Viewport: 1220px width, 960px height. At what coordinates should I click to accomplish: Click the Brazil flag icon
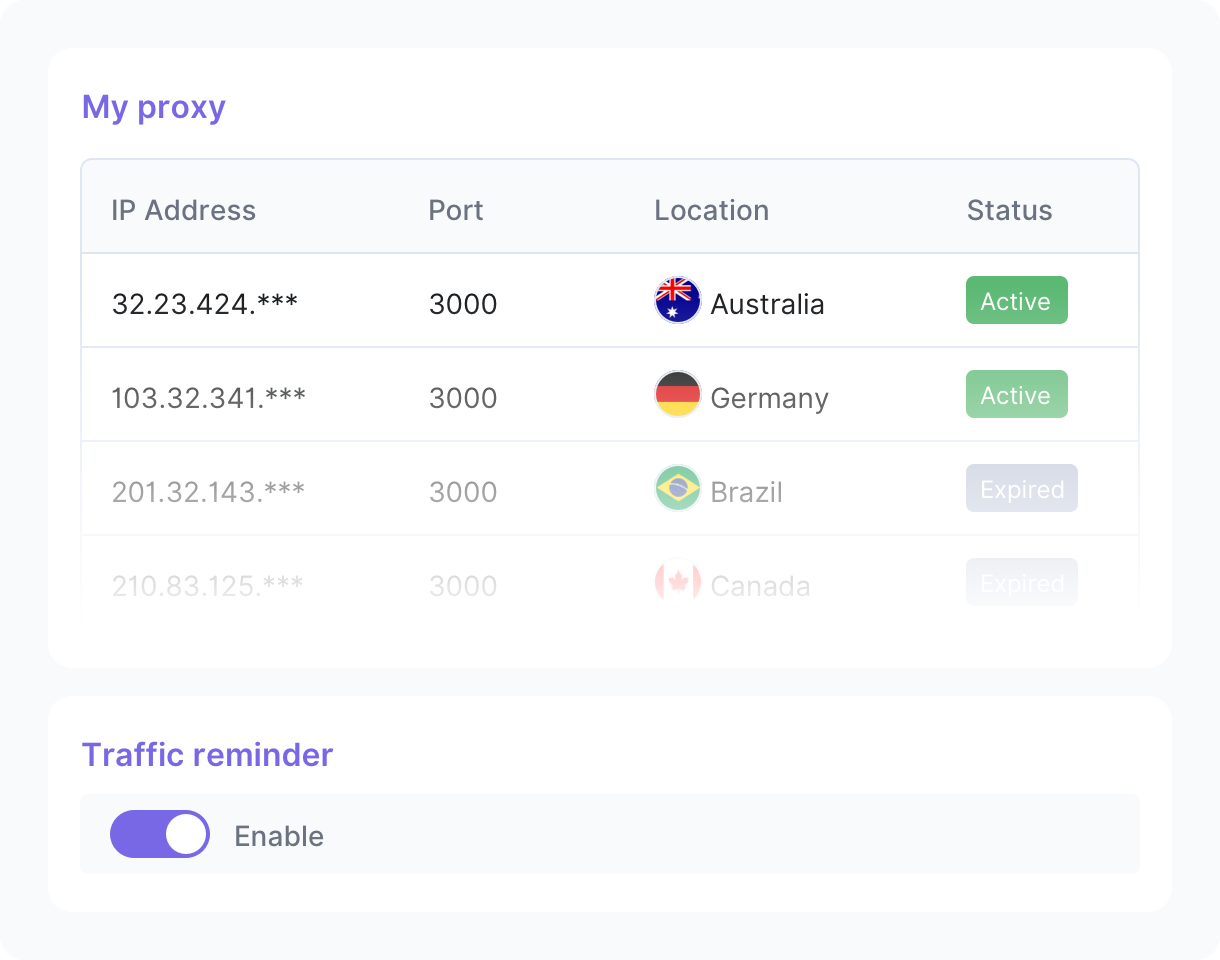pos(677,489)
